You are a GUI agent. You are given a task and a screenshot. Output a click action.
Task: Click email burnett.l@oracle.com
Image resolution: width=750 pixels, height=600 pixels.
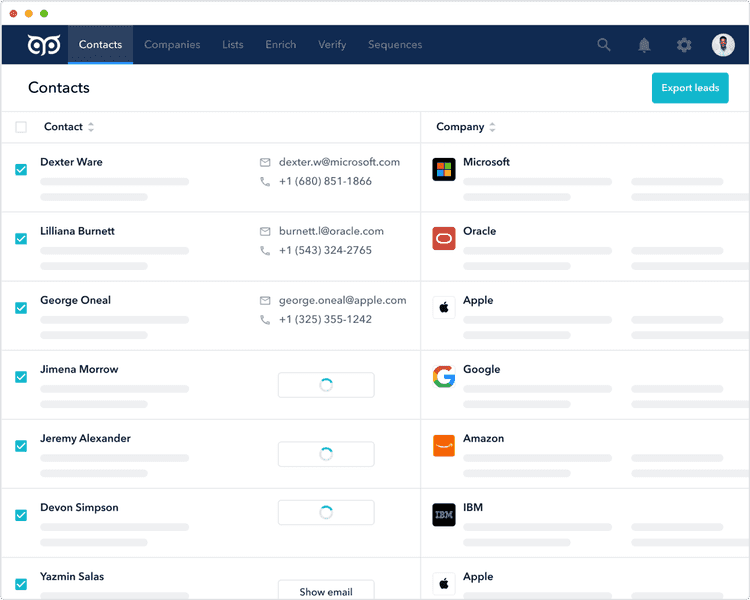point(331,231)
